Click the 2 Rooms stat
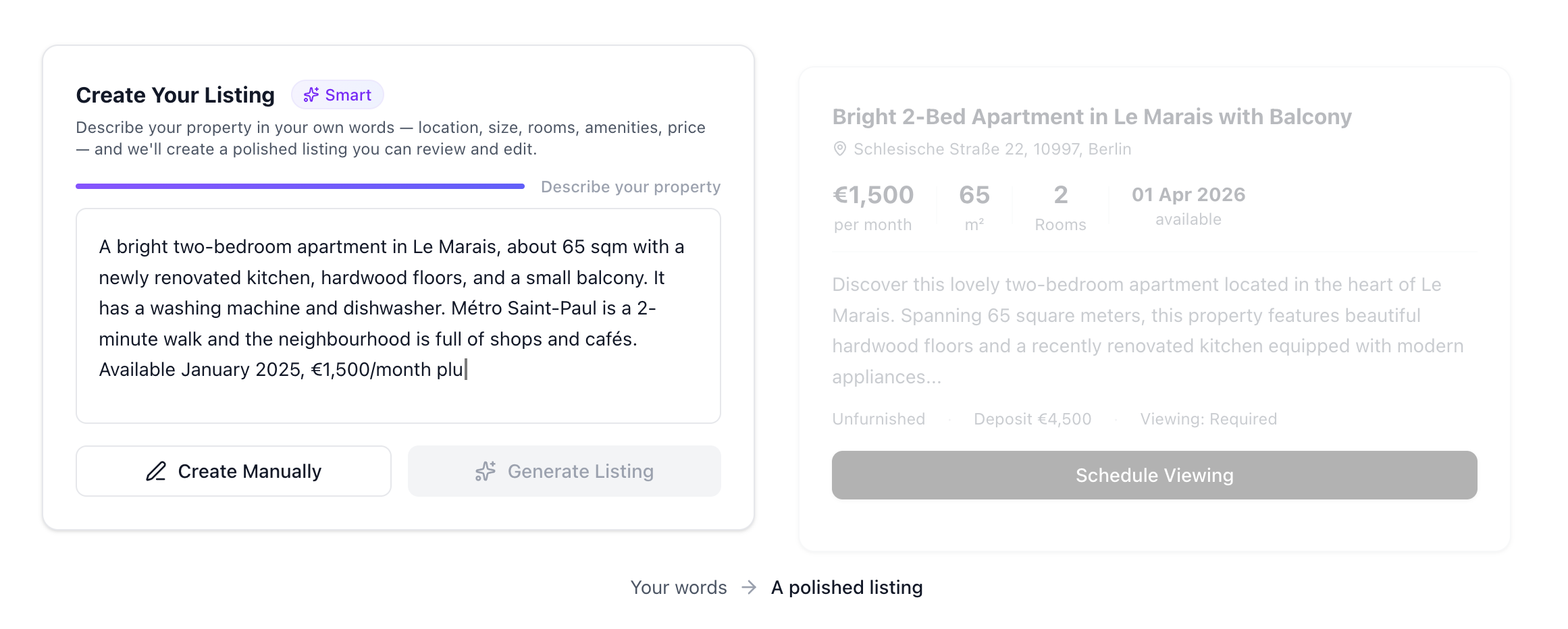The image size is (1568, 629). click(x=1060, y=207)
